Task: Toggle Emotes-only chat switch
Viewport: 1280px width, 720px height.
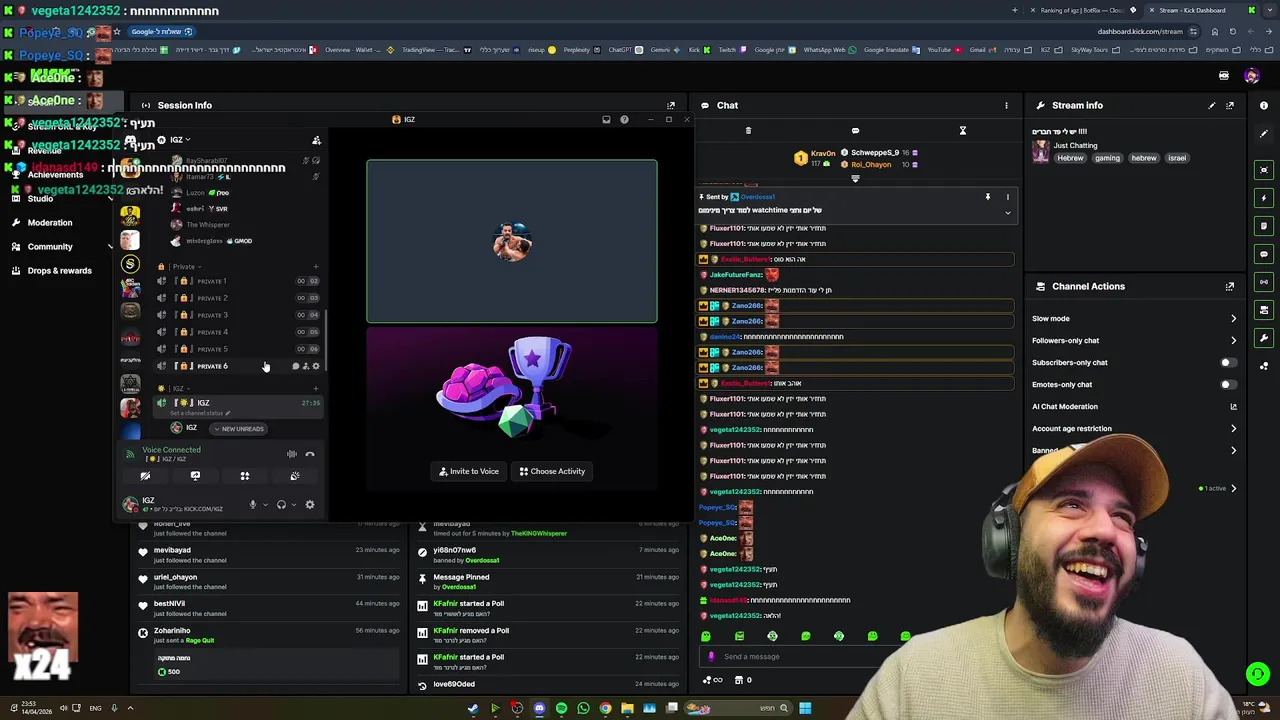Action: [1228, 385]
